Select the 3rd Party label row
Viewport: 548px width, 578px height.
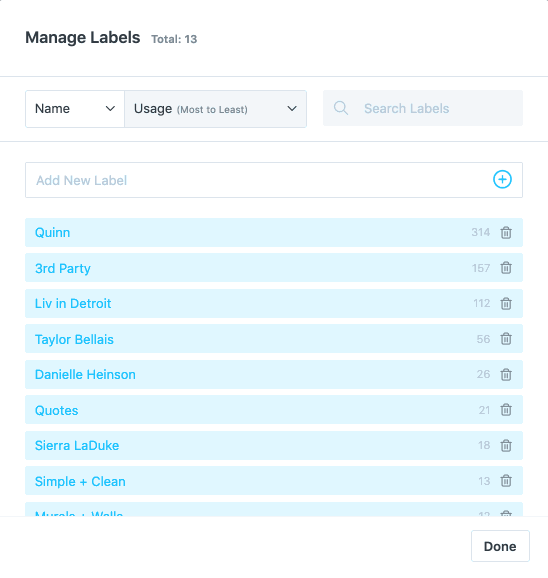274,268
